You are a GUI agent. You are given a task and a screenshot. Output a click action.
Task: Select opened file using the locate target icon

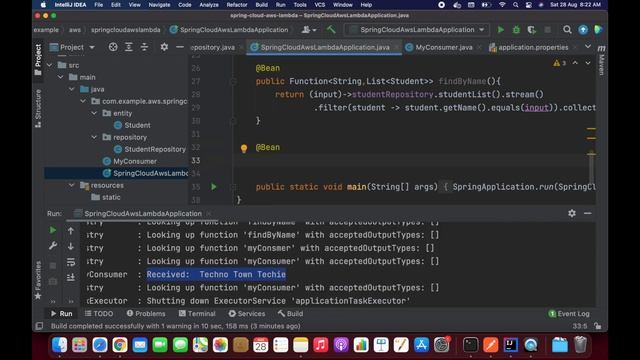113,47
